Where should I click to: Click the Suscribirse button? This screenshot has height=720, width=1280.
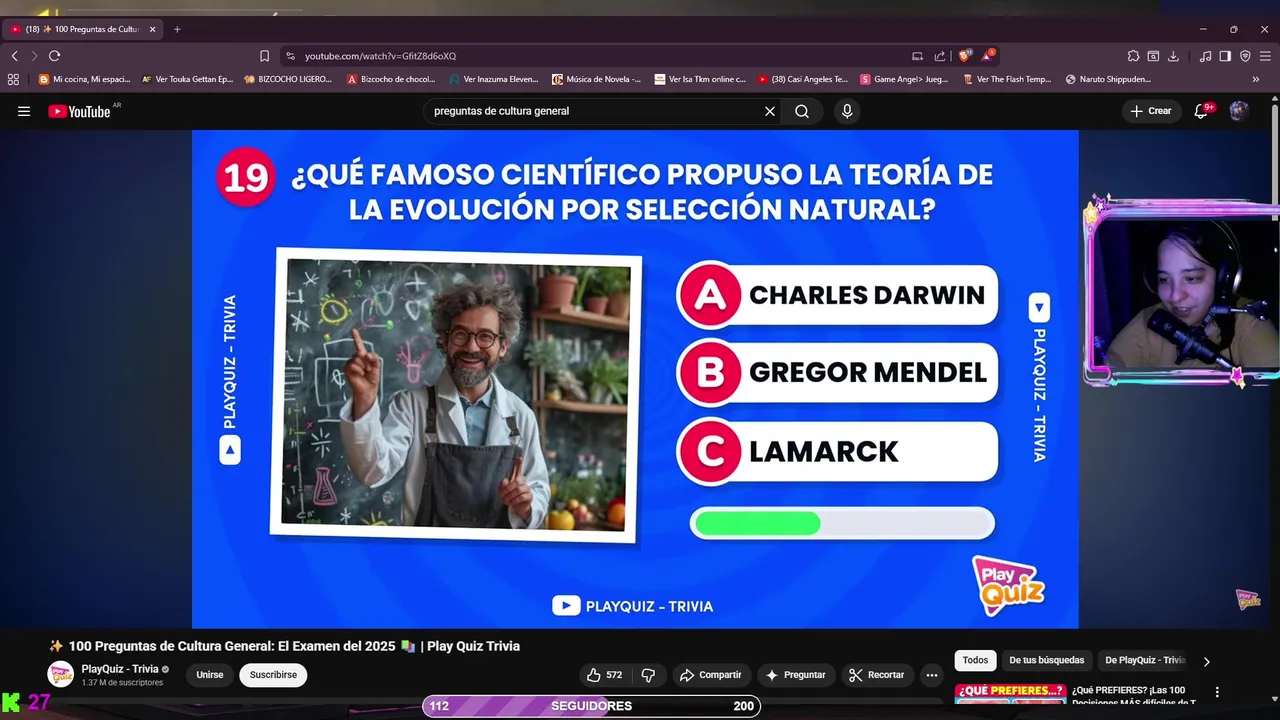[x=273, y=675]
